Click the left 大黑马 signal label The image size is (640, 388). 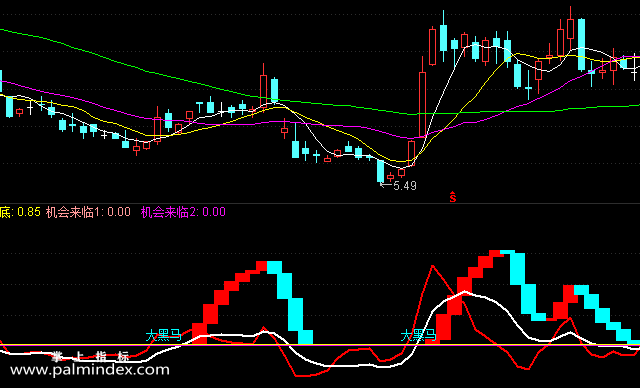tap(163, 336)
